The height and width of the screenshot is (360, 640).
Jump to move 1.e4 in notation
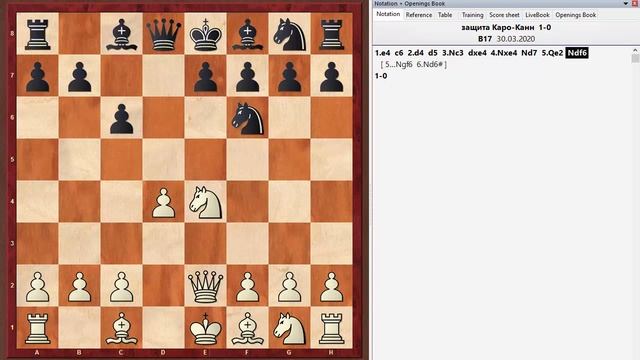coord(382,53)
